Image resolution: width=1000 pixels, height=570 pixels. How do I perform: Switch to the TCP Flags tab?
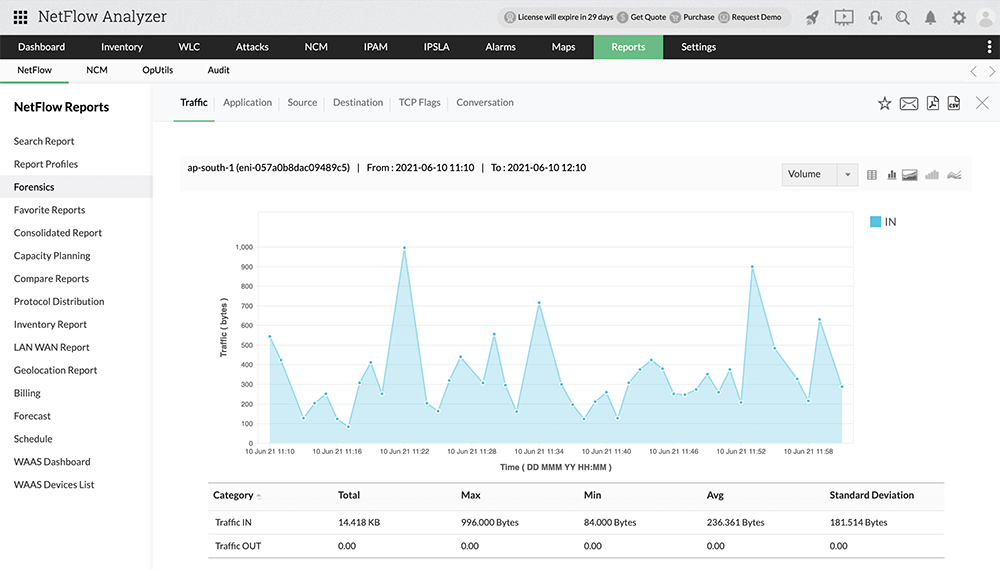(x=419, y=102)
